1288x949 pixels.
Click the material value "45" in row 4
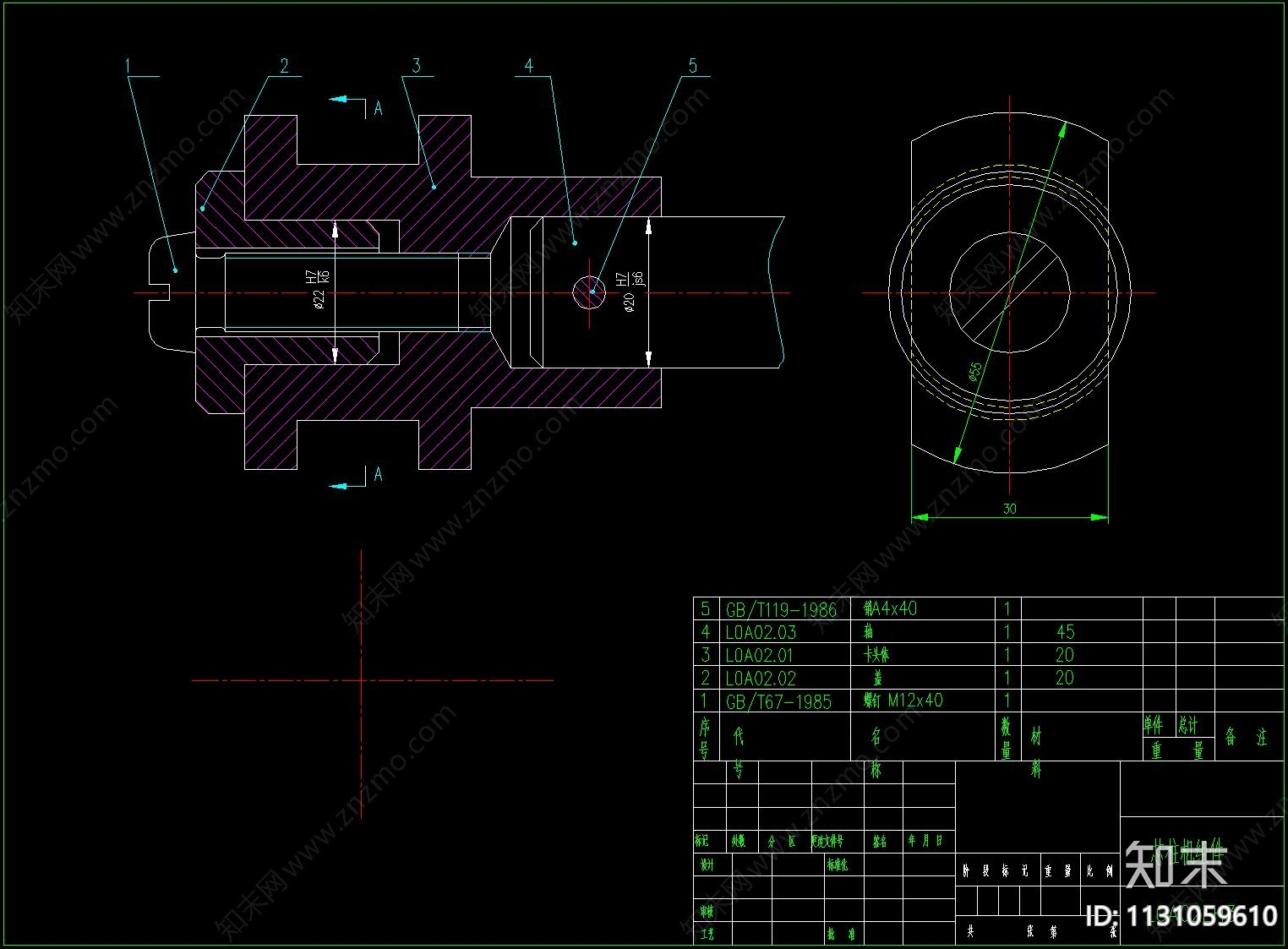point(1065,631)
